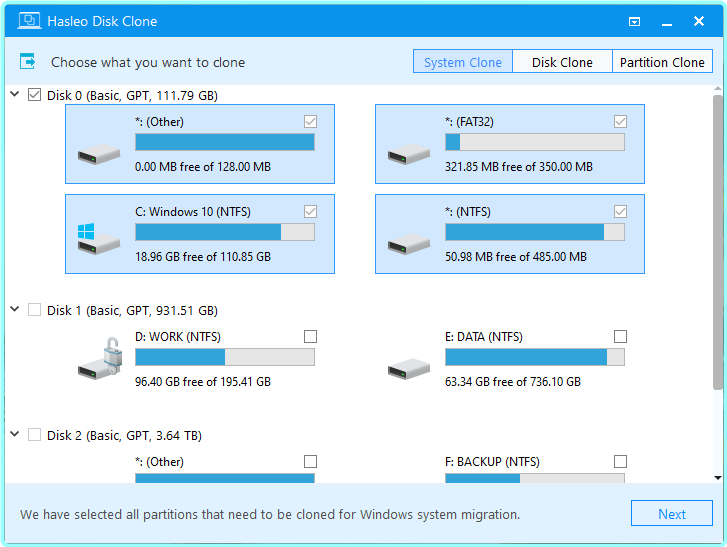Open the title bar dropdown menu icon

point(634,21)
